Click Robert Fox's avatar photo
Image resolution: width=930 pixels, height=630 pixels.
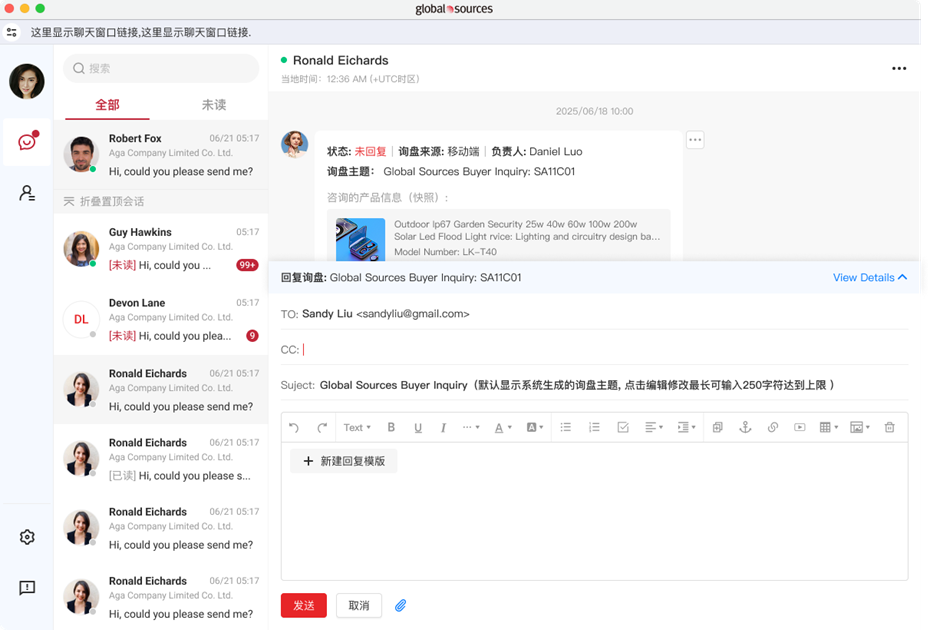81,154
